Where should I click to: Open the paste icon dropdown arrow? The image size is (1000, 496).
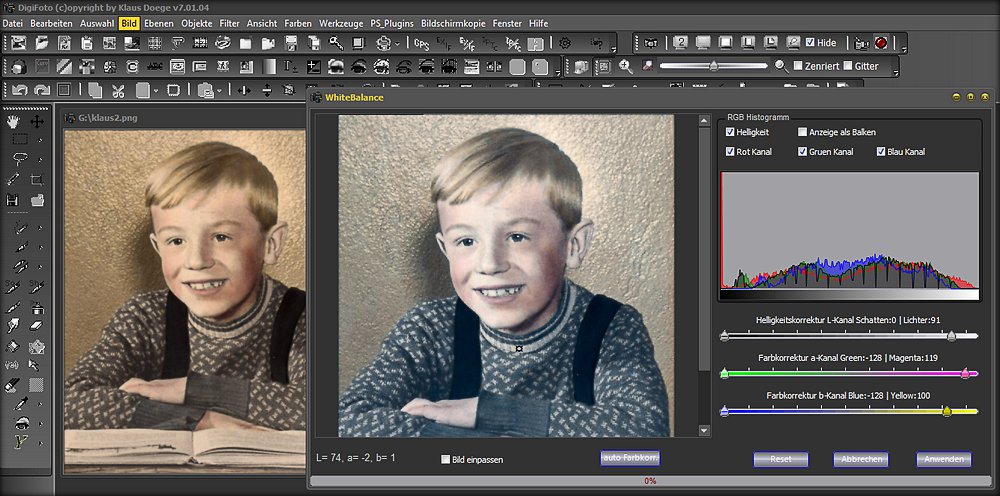click(220, 90)
